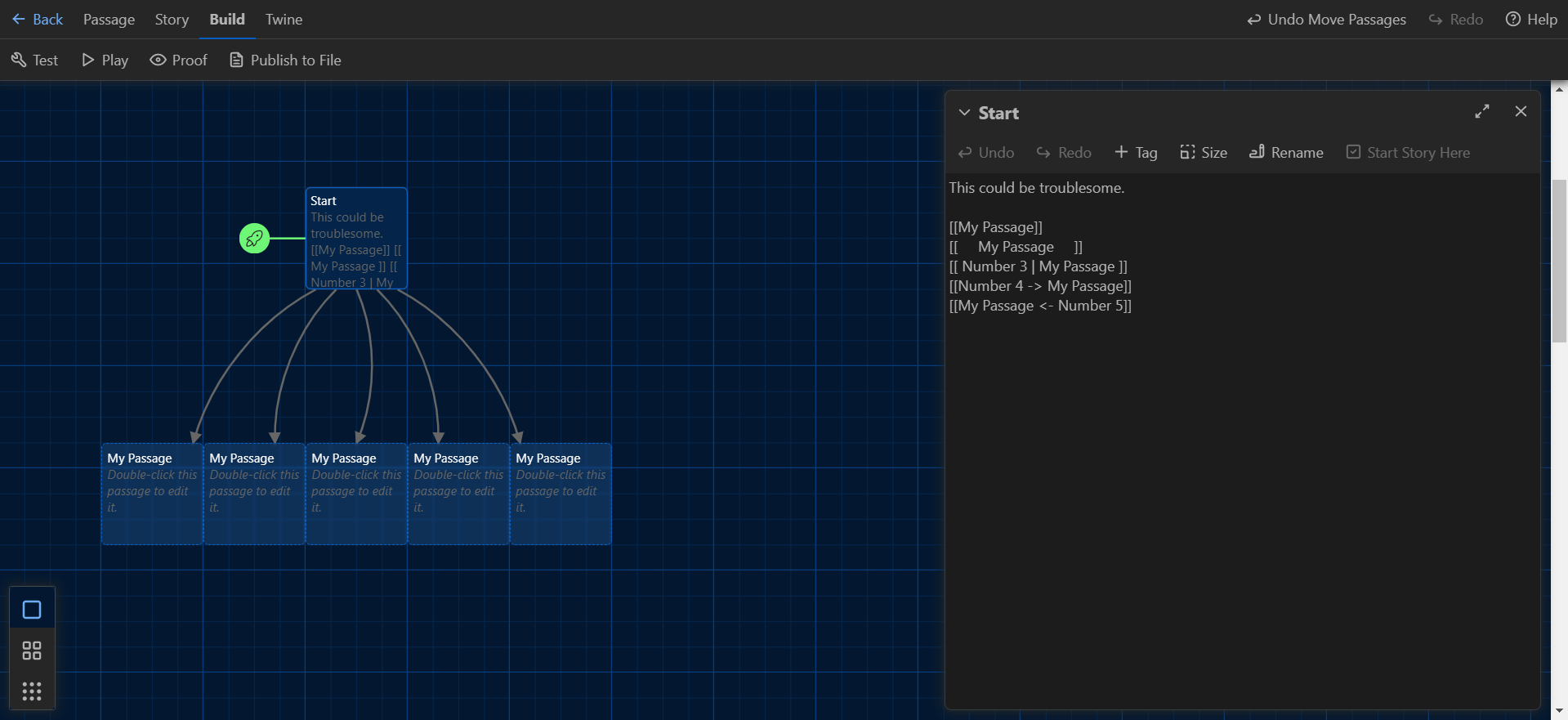Select the first My Passage card

152,494
